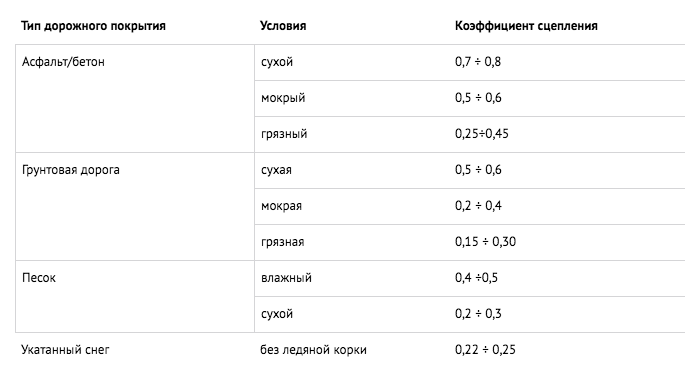Click the 'мокрый' condition cell
697x383 pixels.
(283, 98)
